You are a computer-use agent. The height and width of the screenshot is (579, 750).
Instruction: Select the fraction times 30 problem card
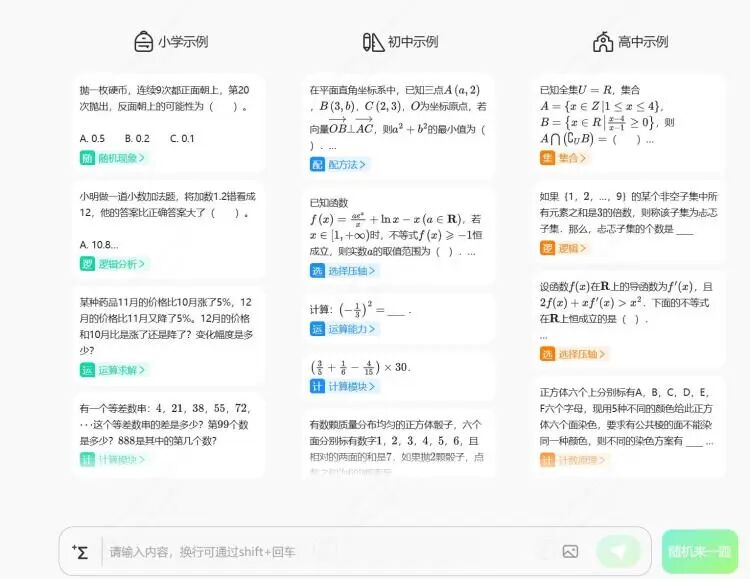[x=399, y=376]
